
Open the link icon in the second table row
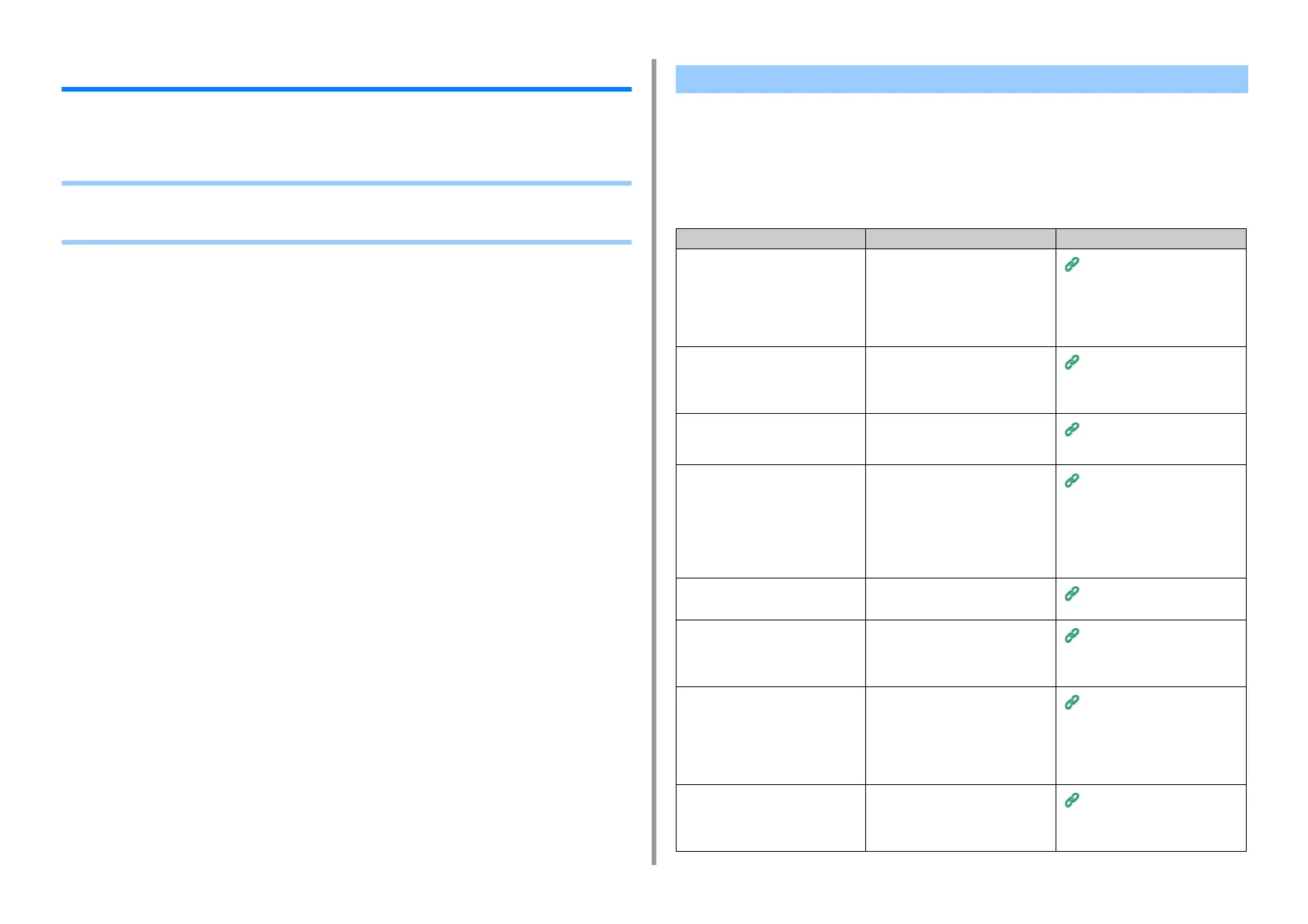pyautogui.click(x=1072, y=363)
